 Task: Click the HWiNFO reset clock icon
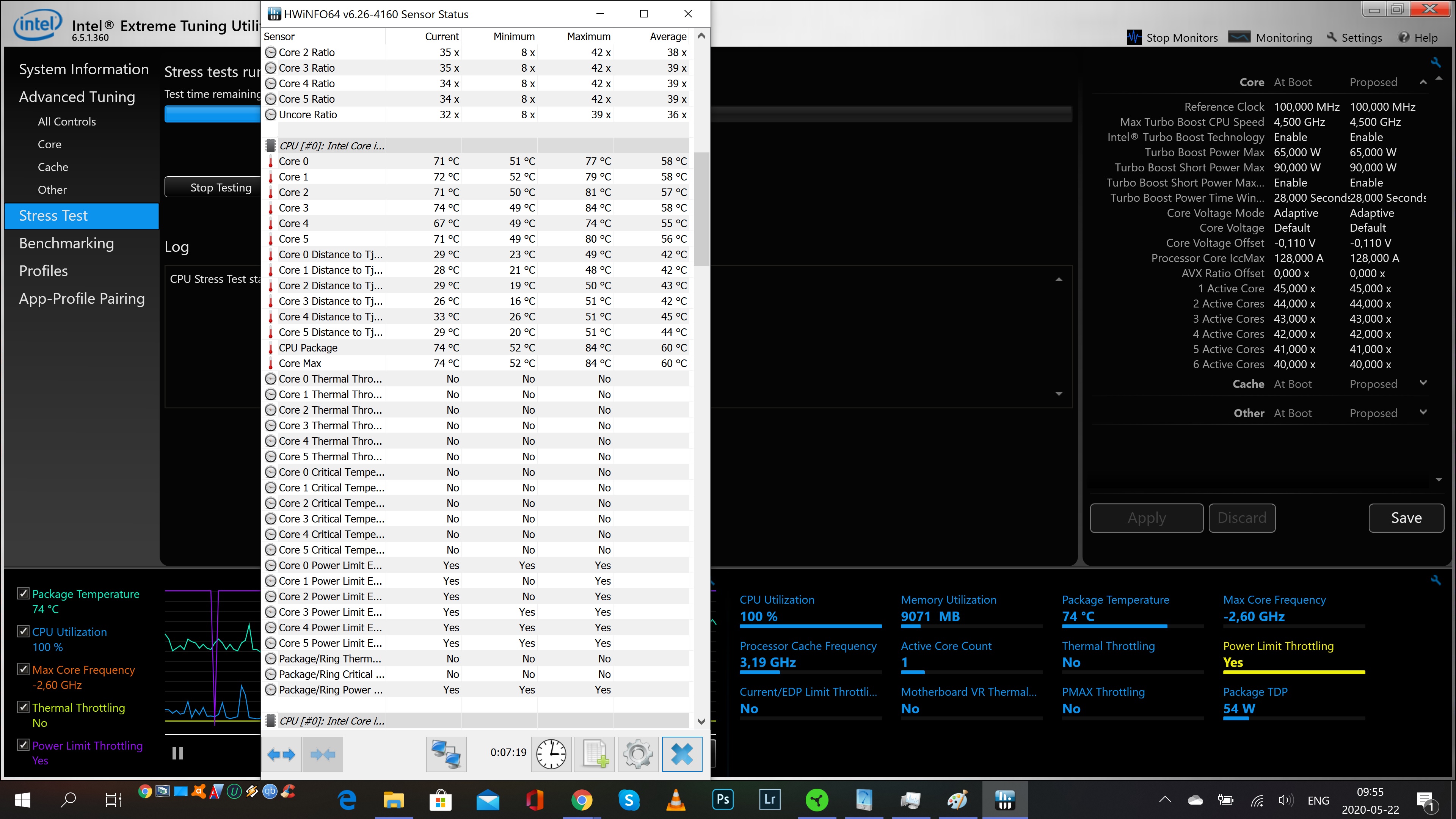click(551, 753)
